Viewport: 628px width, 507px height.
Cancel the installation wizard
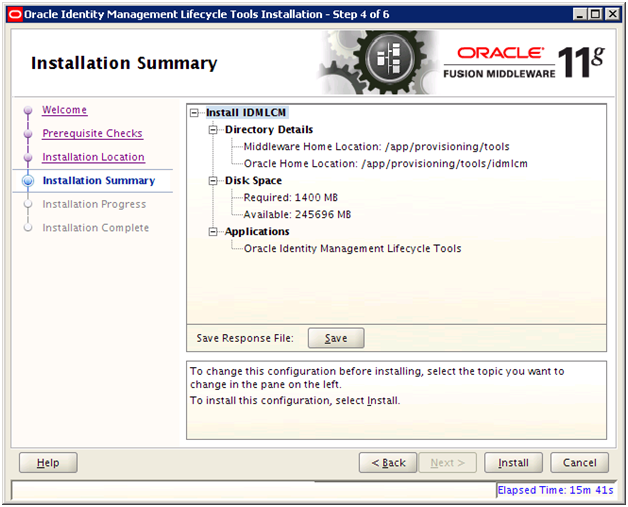pyautogui.click(x=580, y=463)
